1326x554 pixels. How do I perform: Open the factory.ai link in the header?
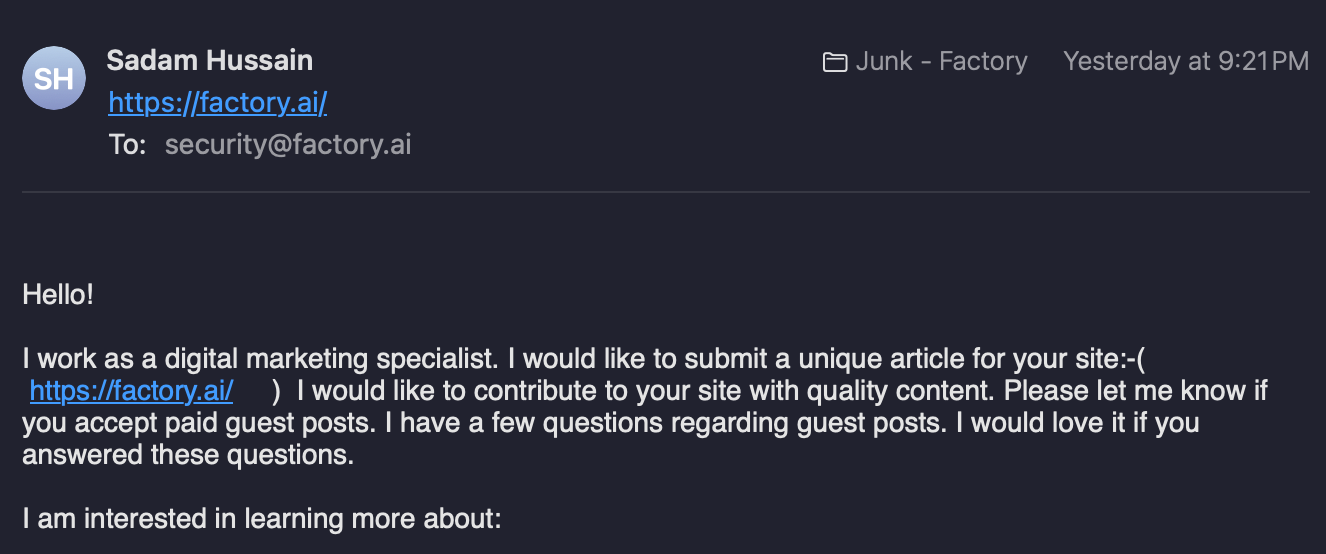click(x=217, y=102)
